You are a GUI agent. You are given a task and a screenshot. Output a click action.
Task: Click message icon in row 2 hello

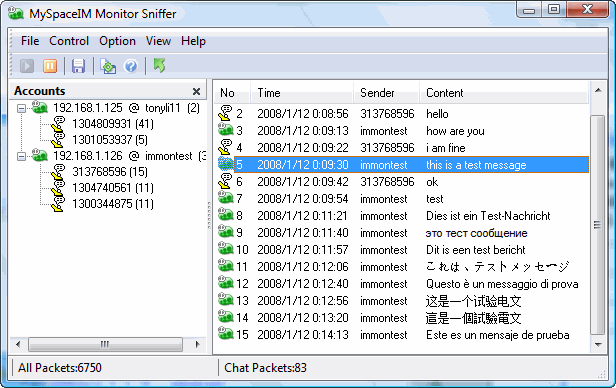click(225, 113)
